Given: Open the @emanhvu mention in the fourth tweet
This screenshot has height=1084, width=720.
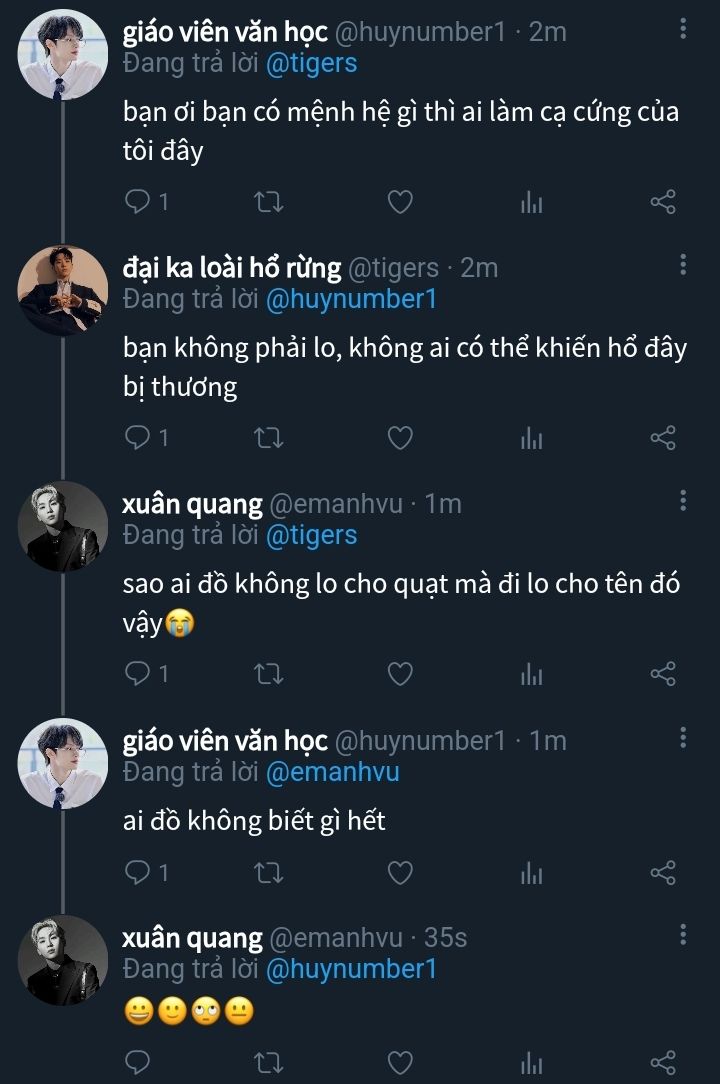Looking at the screenshot, I should (332, 771).
